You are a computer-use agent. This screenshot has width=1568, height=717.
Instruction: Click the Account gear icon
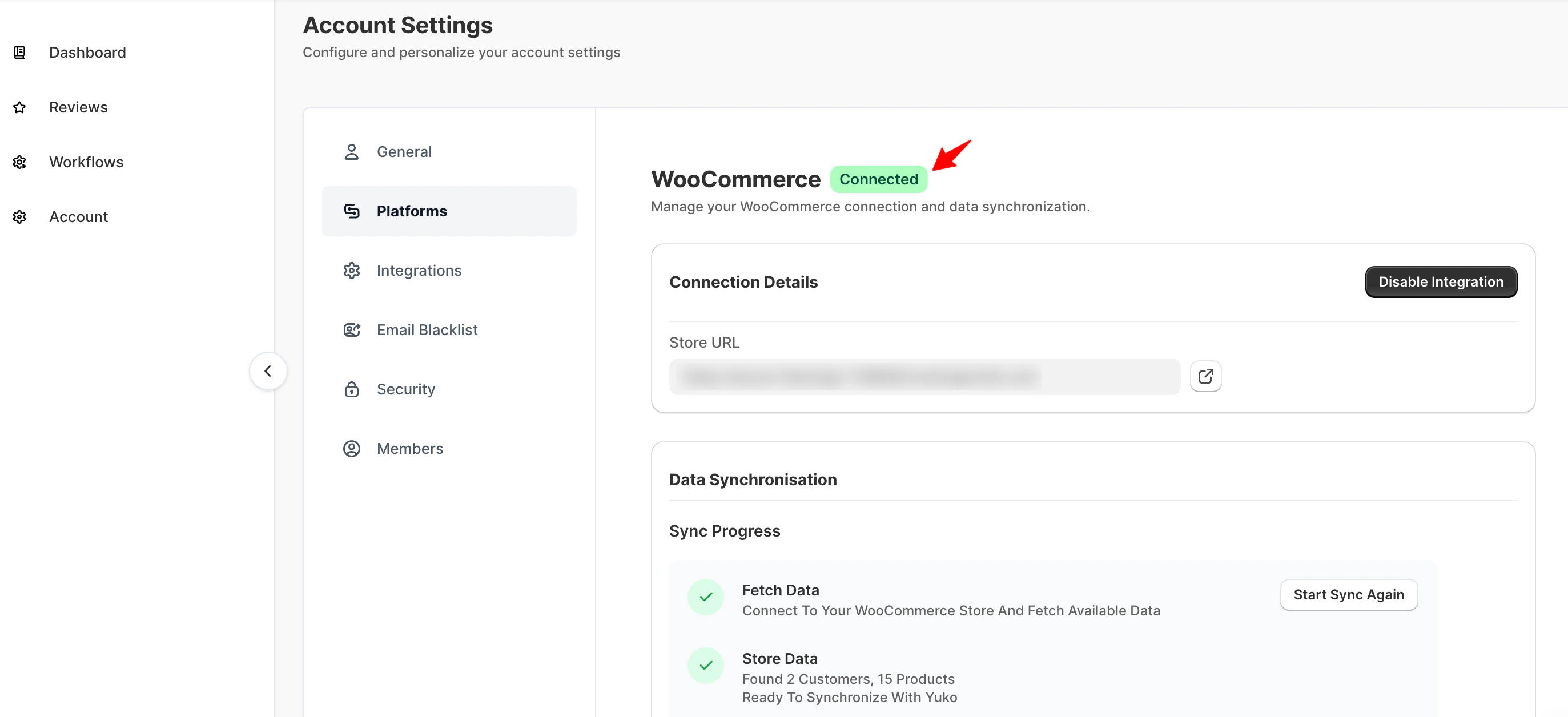click(19, 217)
